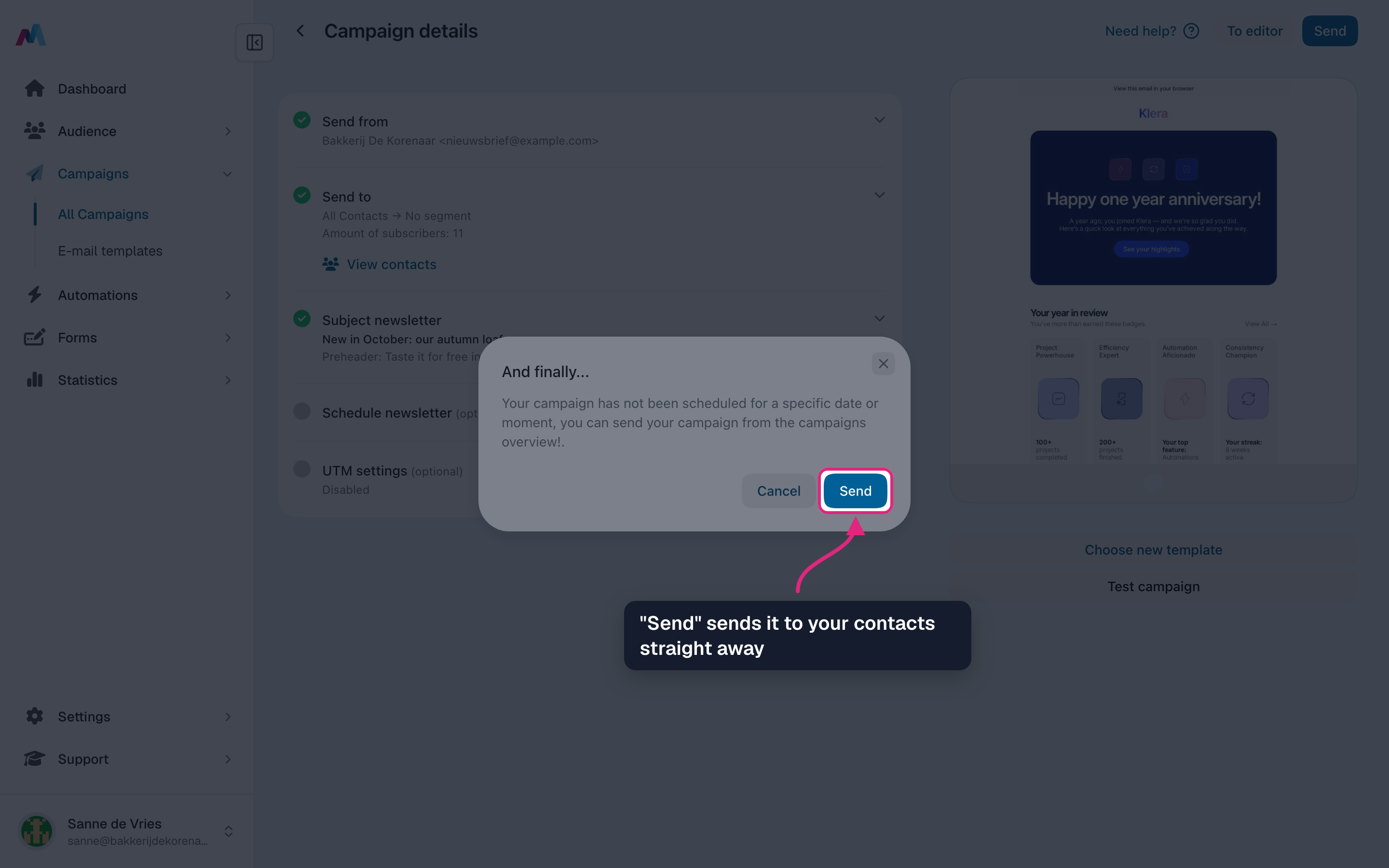Close the And finally dialog

click(x=884, y=364)
